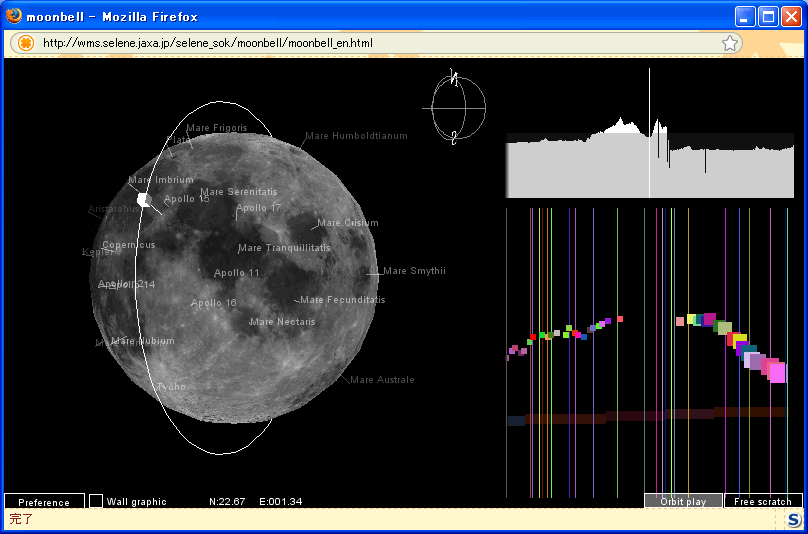Select the Apollo 11 landing site label
Screen dimensions: 808x534
pyautogui.click(x=237, y=273)
